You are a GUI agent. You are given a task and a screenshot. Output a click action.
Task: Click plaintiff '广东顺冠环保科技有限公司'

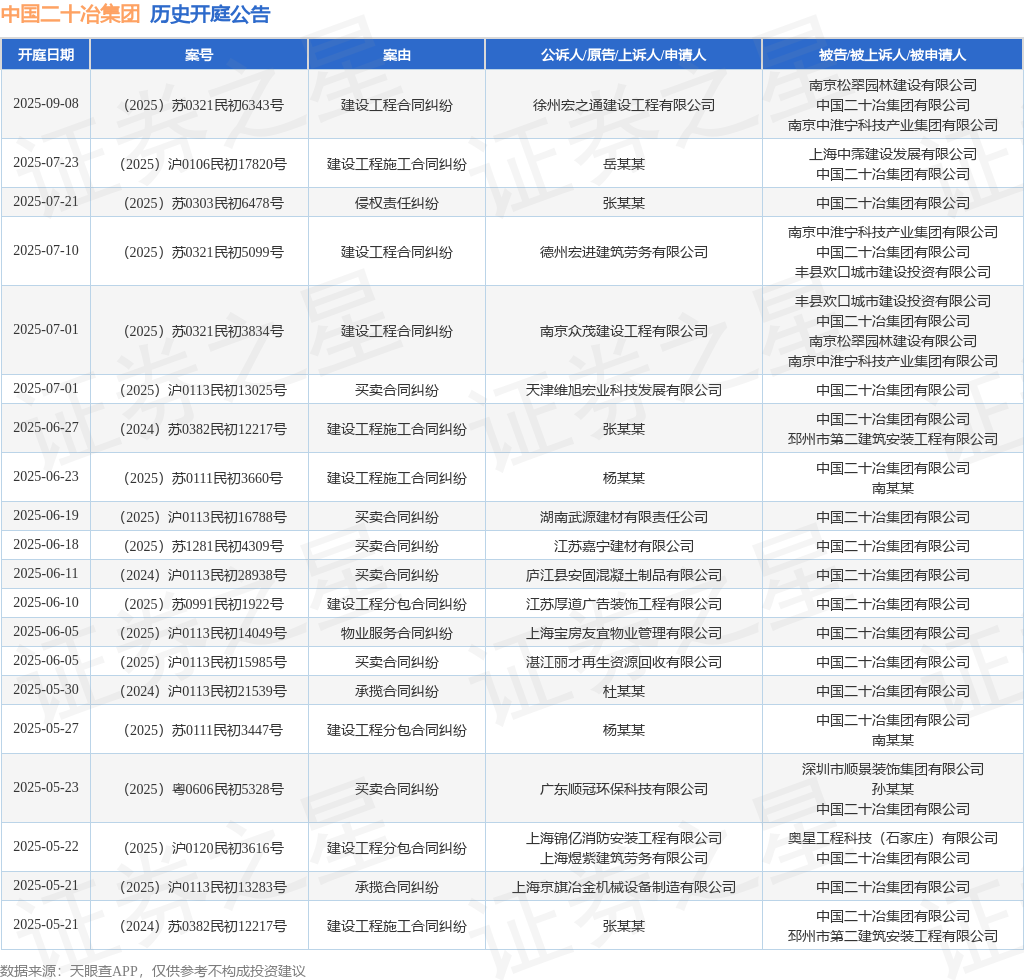click(x=624, y=789)
